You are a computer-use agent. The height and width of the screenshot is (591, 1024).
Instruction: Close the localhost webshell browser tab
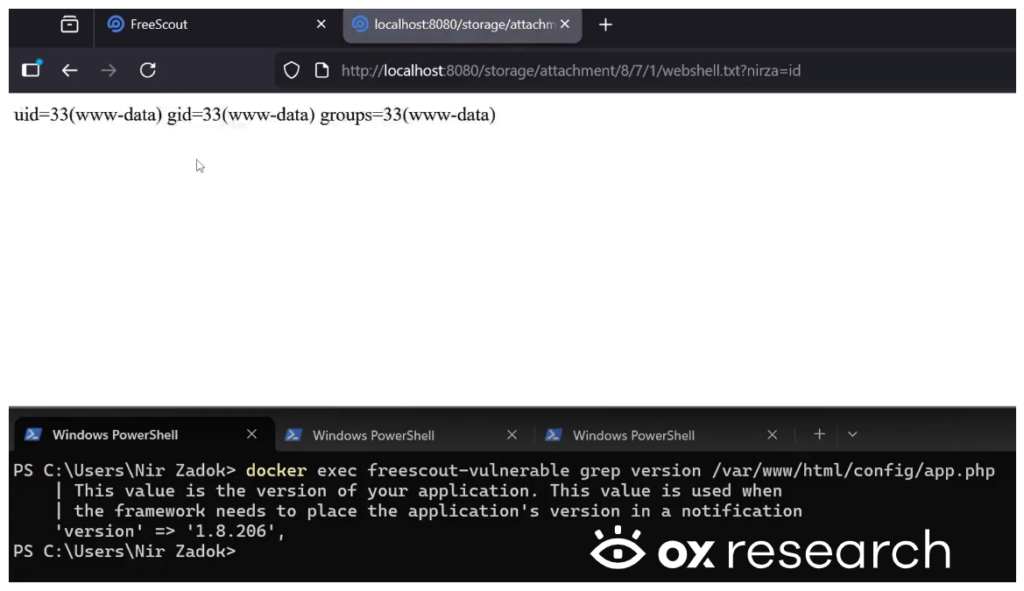[565, 24]
